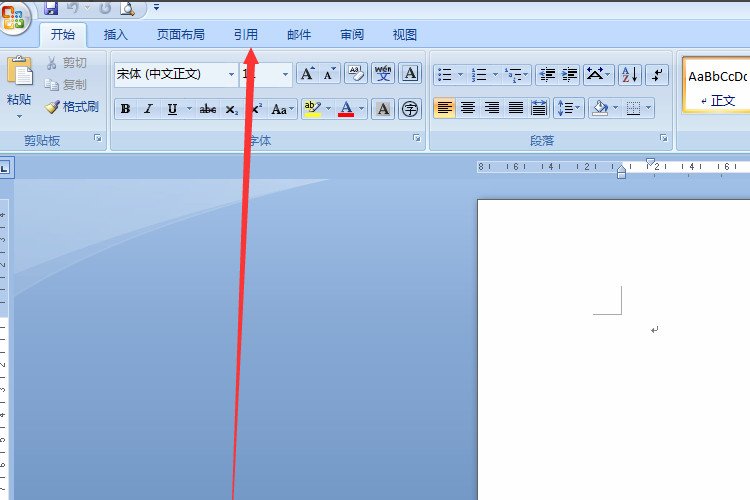Click the Bullets list icon
This screenshot has height=500, width=750.
tap(445, 75)
